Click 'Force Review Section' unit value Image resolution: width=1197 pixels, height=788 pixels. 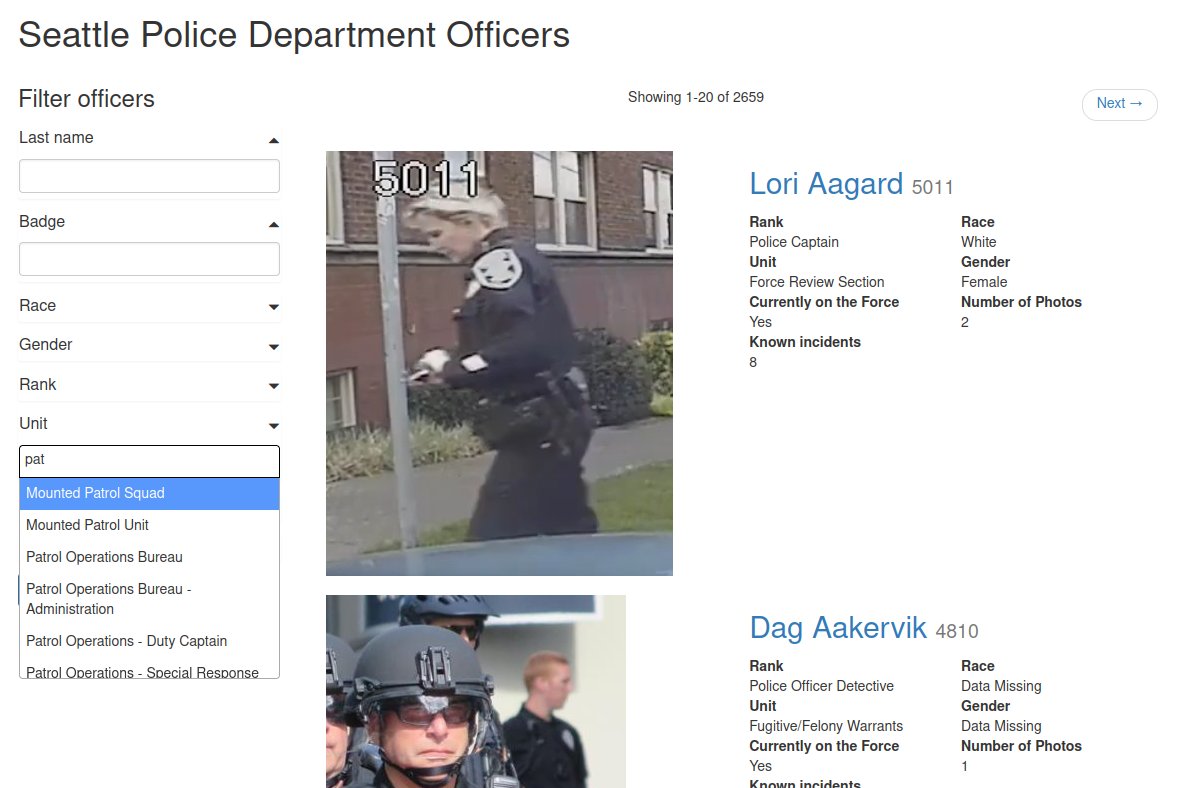click(x=817, y=282)
